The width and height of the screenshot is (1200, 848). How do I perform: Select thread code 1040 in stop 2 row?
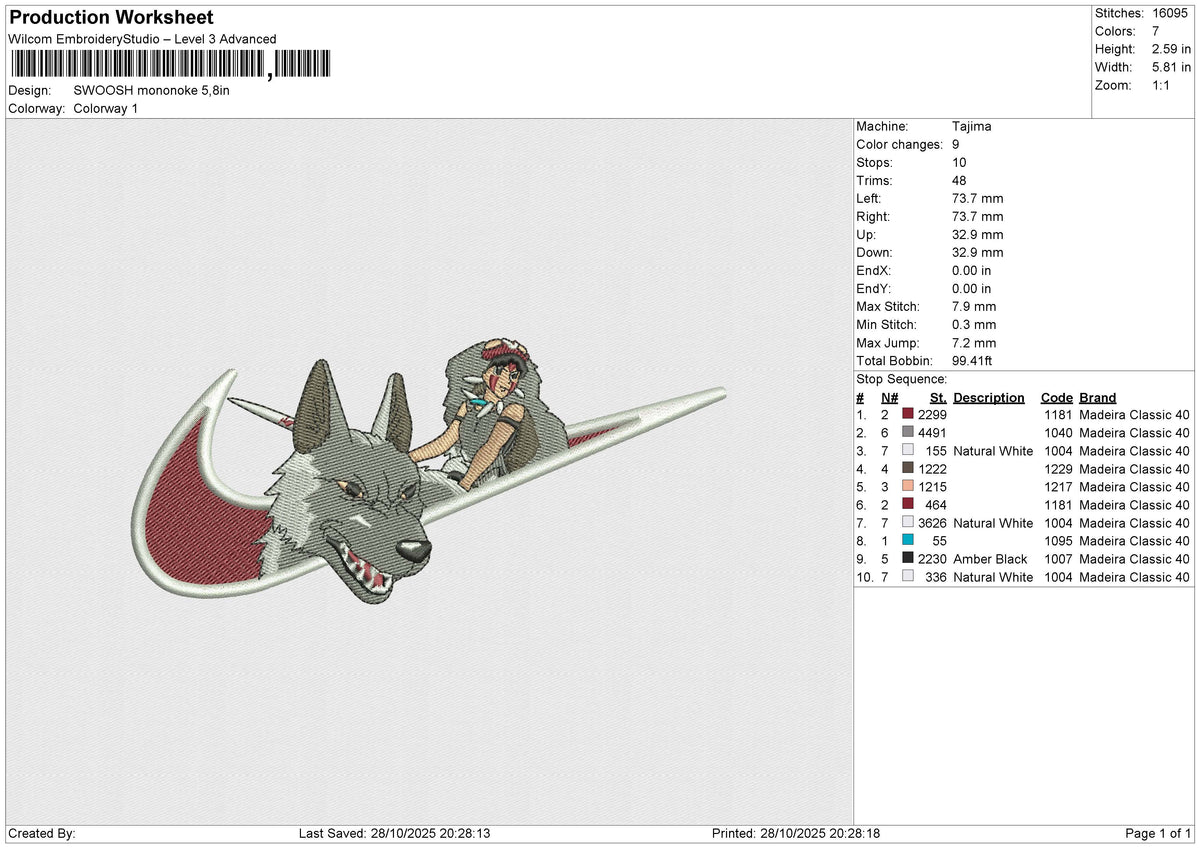tap(1058, 433)
